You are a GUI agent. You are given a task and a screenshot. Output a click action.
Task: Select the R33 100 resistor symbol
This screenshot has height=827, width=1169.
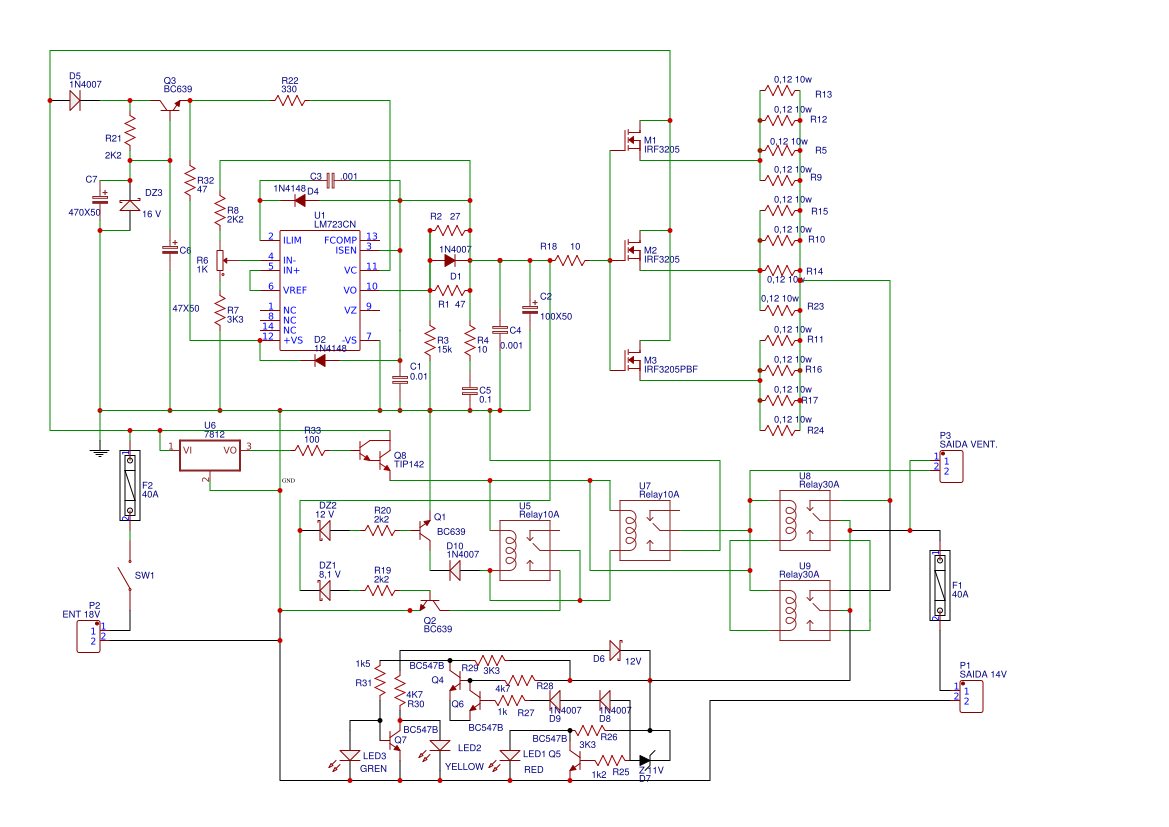(310, 450)
